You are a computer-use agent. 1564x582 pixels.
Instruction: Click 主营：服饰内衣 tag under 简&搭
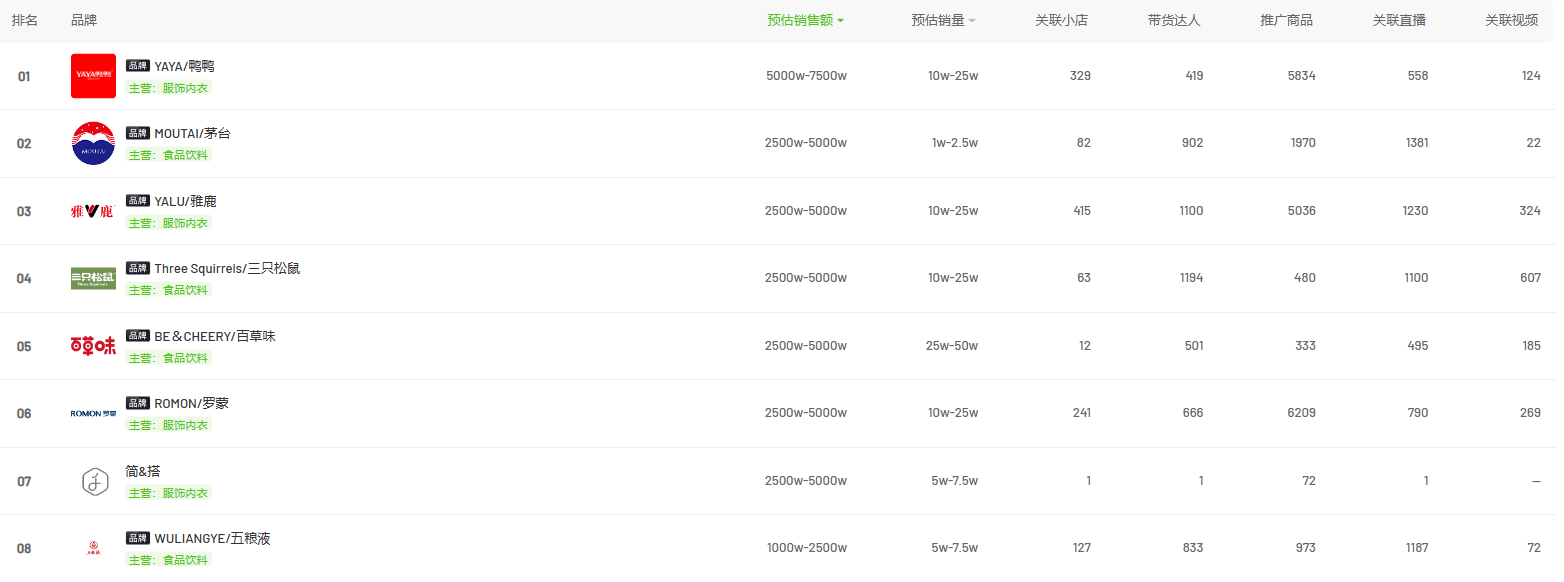pos(169,493)
